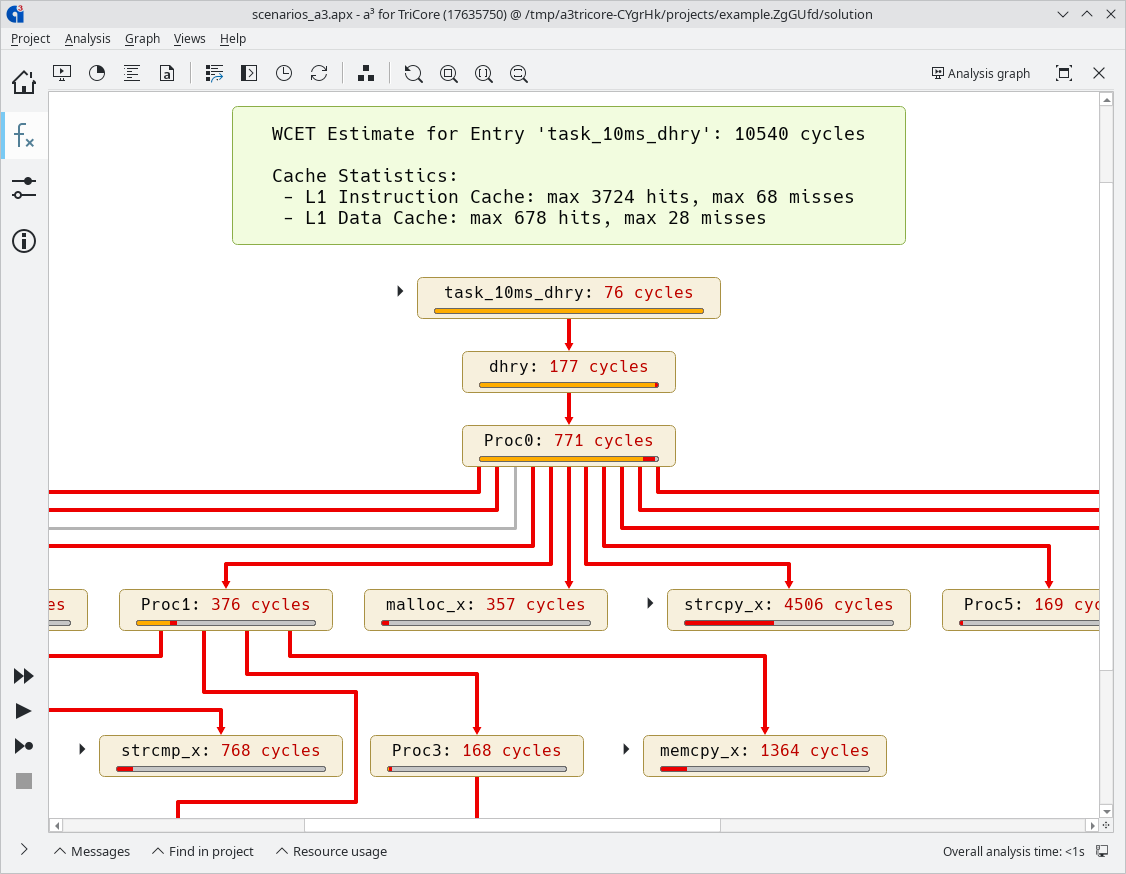The image size is (1126, 874).
Task: Click the monitor presentation toolbar icon
Action: coord(62,73)
